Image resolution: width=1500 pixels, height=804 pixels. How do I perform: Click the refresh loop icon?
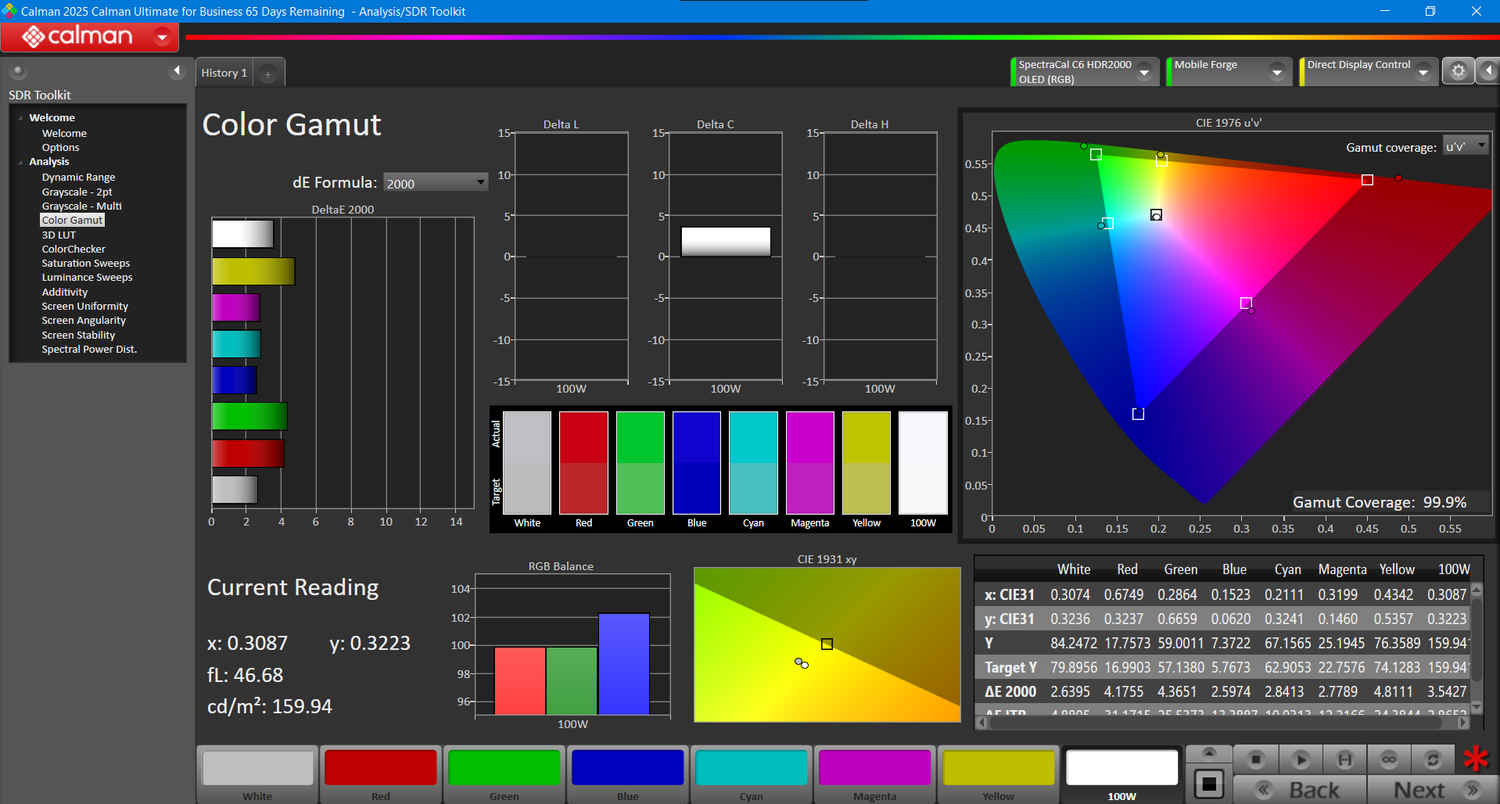1431,760
